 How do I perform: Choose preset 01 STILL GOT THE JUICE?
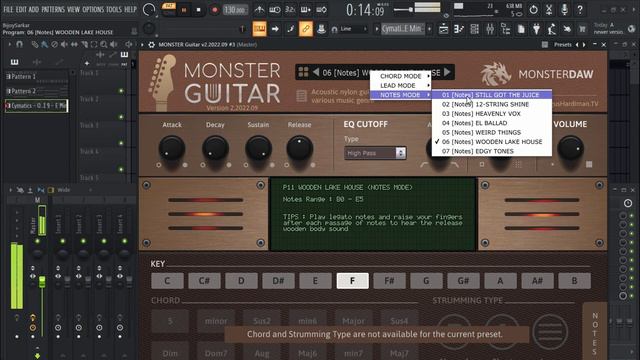point(492,95)
